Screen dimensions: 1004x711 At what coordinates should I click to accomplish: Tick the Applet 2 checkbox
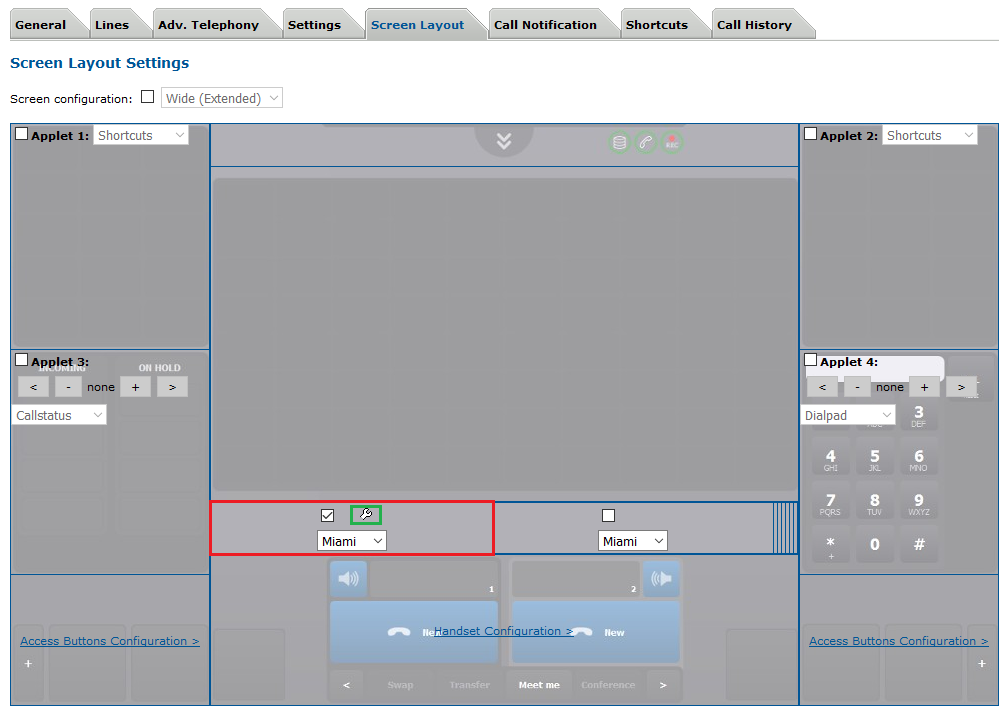point(810,134)
